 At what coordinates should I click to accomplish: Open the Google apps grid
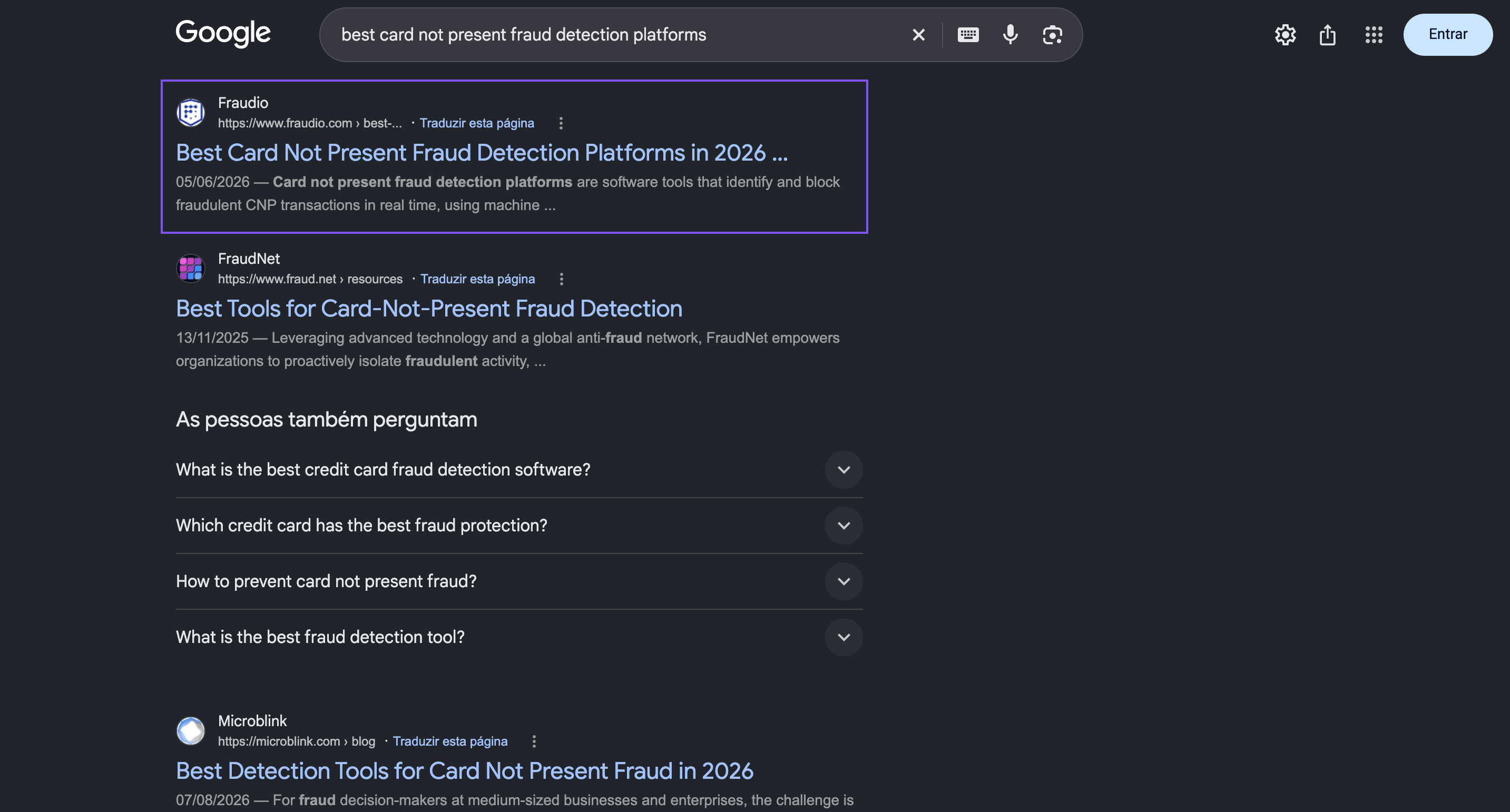coord(1374,35)
